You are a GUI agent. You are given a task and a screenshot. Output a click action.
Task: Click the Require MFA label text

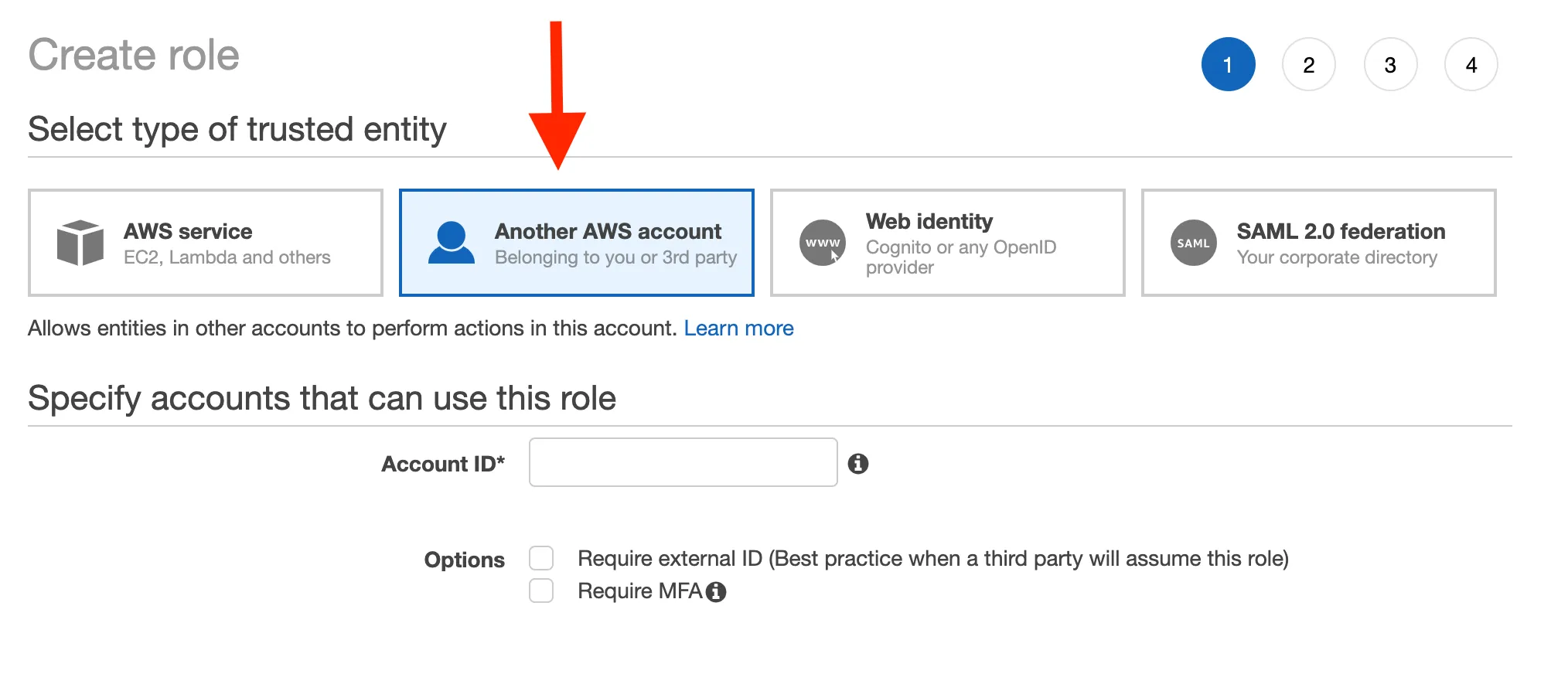pos(639,591)
